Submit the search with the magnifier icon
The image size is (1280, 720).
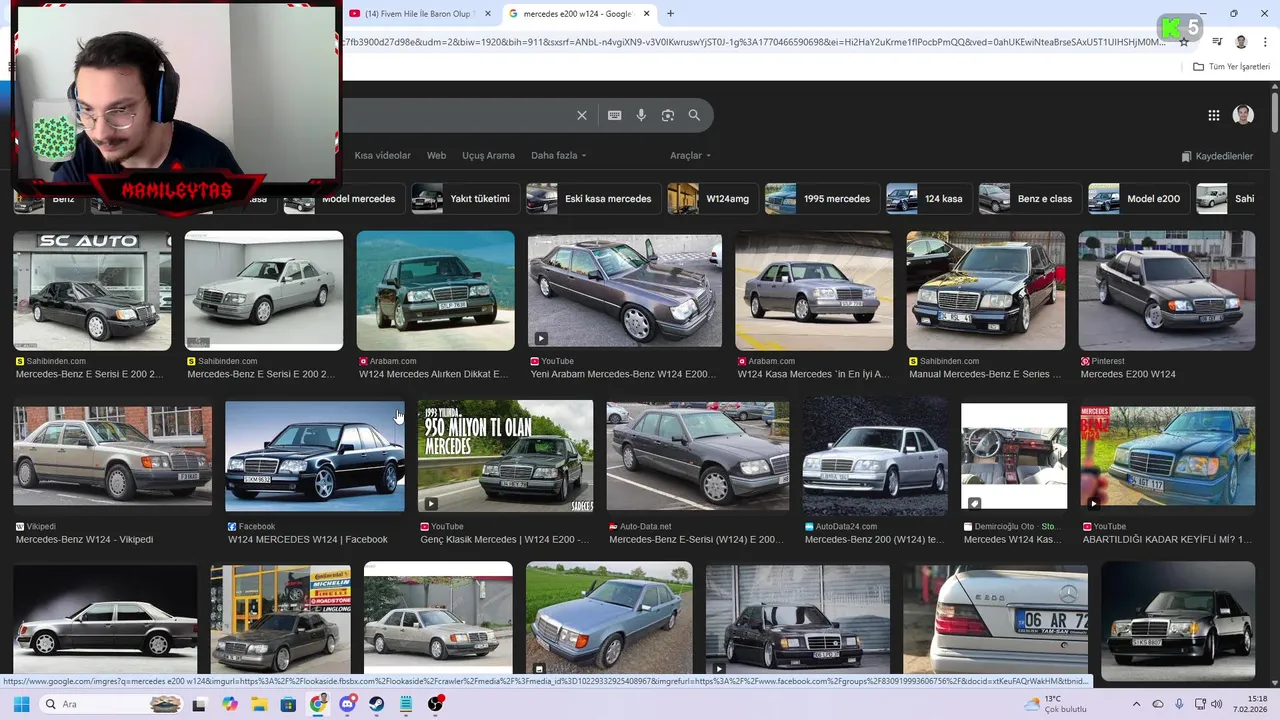coord(694,115)
